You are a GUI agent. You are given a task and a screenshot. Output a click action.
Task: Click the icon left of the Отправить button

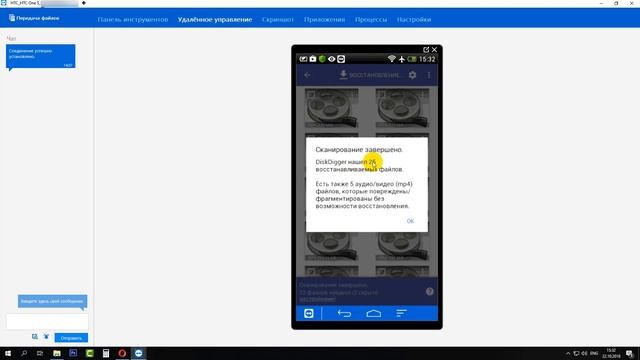coord(46,337)
